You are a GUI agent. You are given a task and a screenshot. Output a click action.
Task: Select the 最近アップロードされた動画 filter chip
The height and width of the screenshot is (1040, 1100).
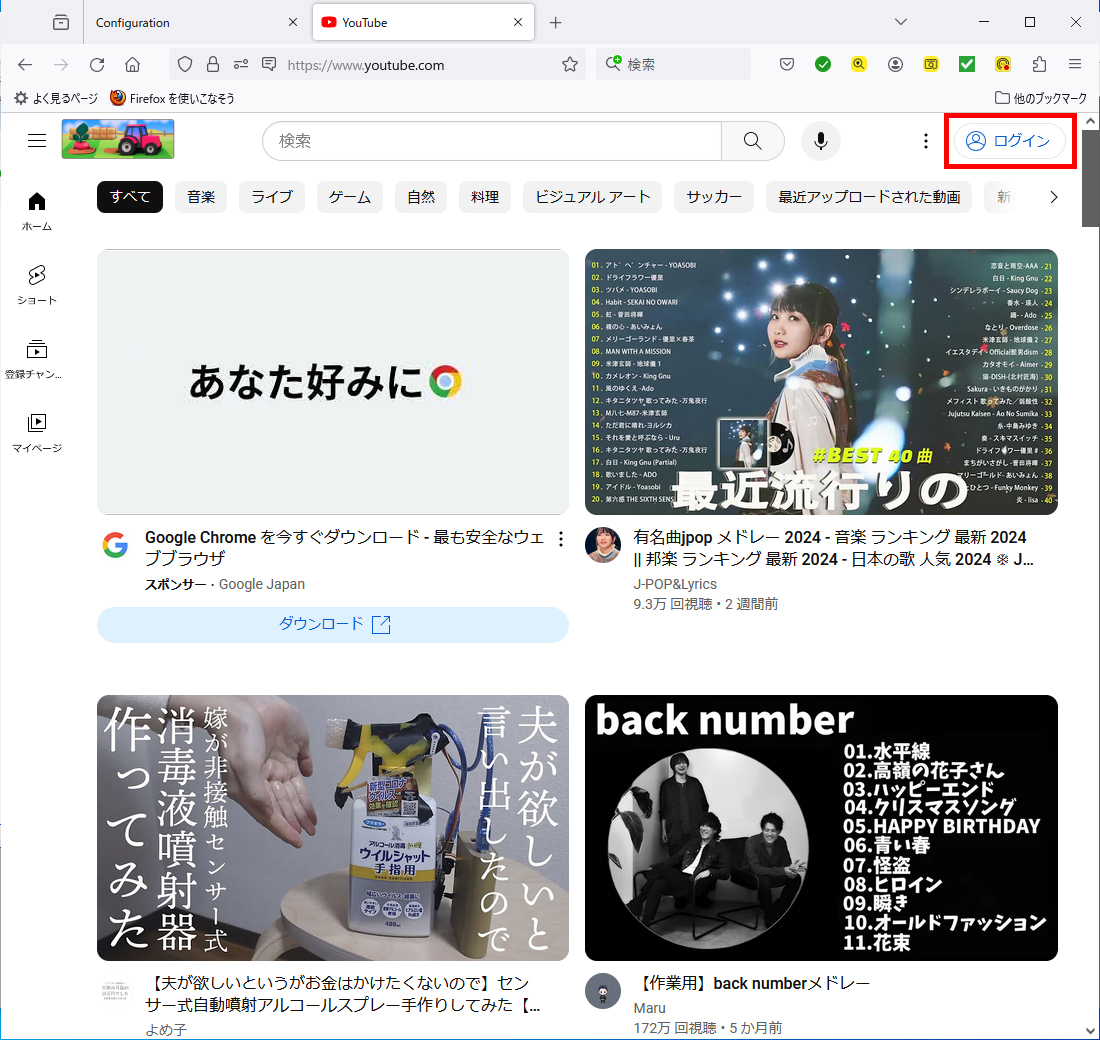pyautogui.click(x=868, y=197)
